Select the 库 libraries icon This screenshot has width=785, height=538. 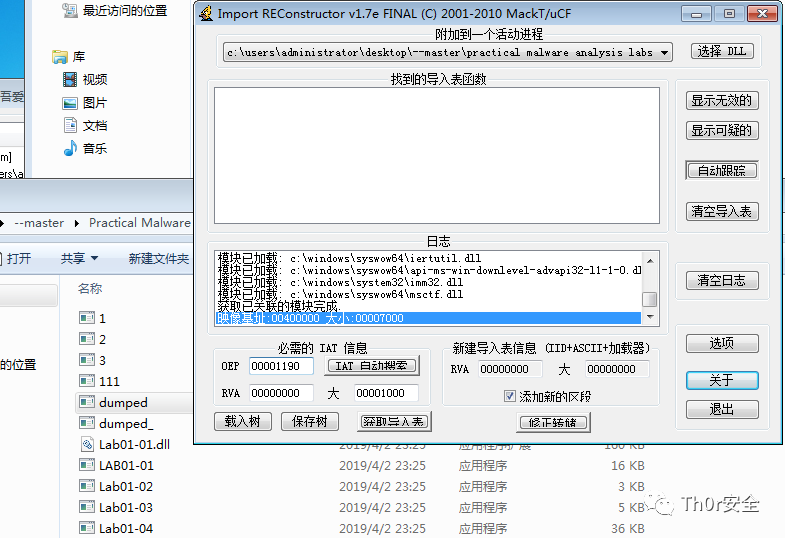point(60,57)
